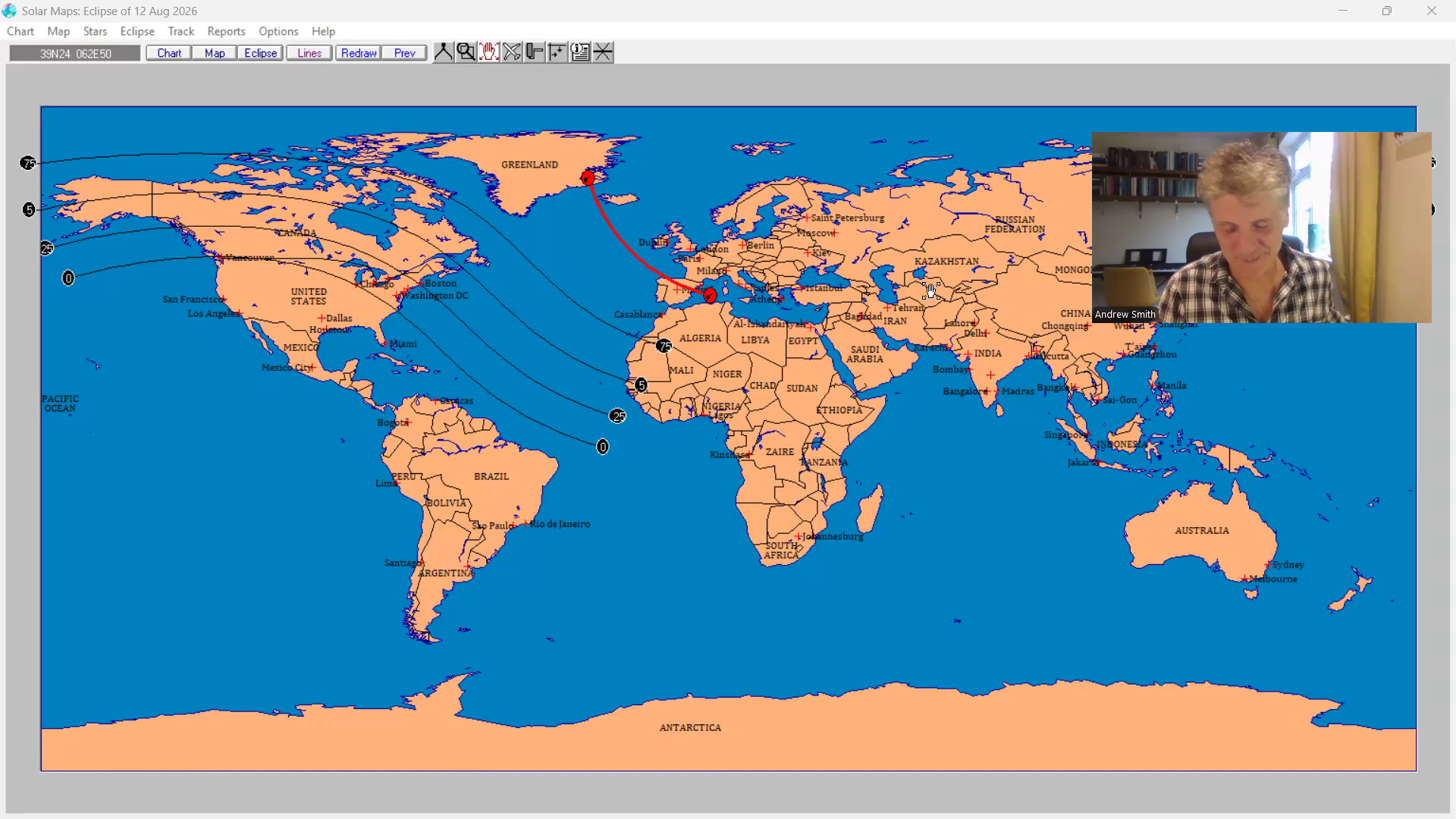Click the 5 contour marker near Mali
The image size is (1456, 819).
[641, 385]
